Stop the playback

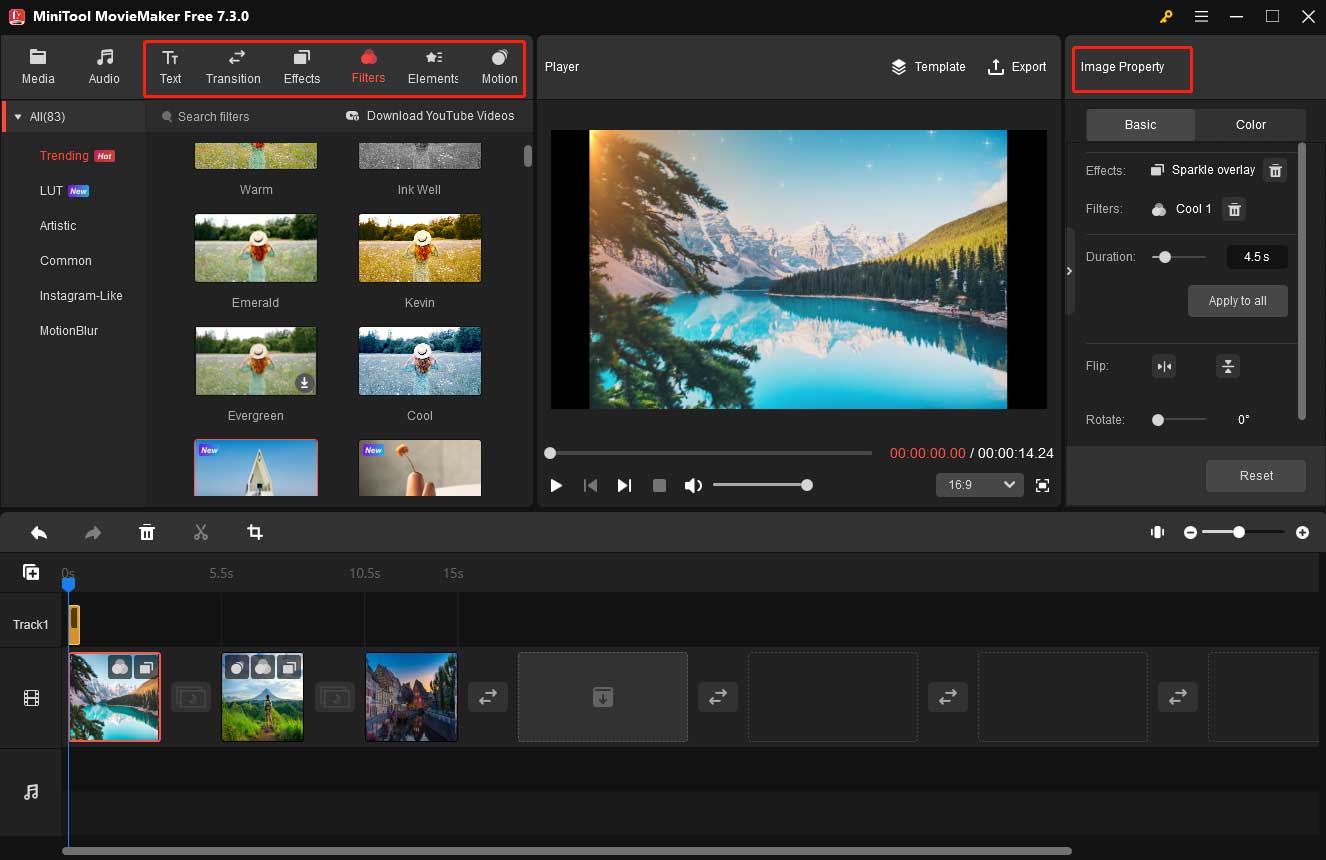659,485
